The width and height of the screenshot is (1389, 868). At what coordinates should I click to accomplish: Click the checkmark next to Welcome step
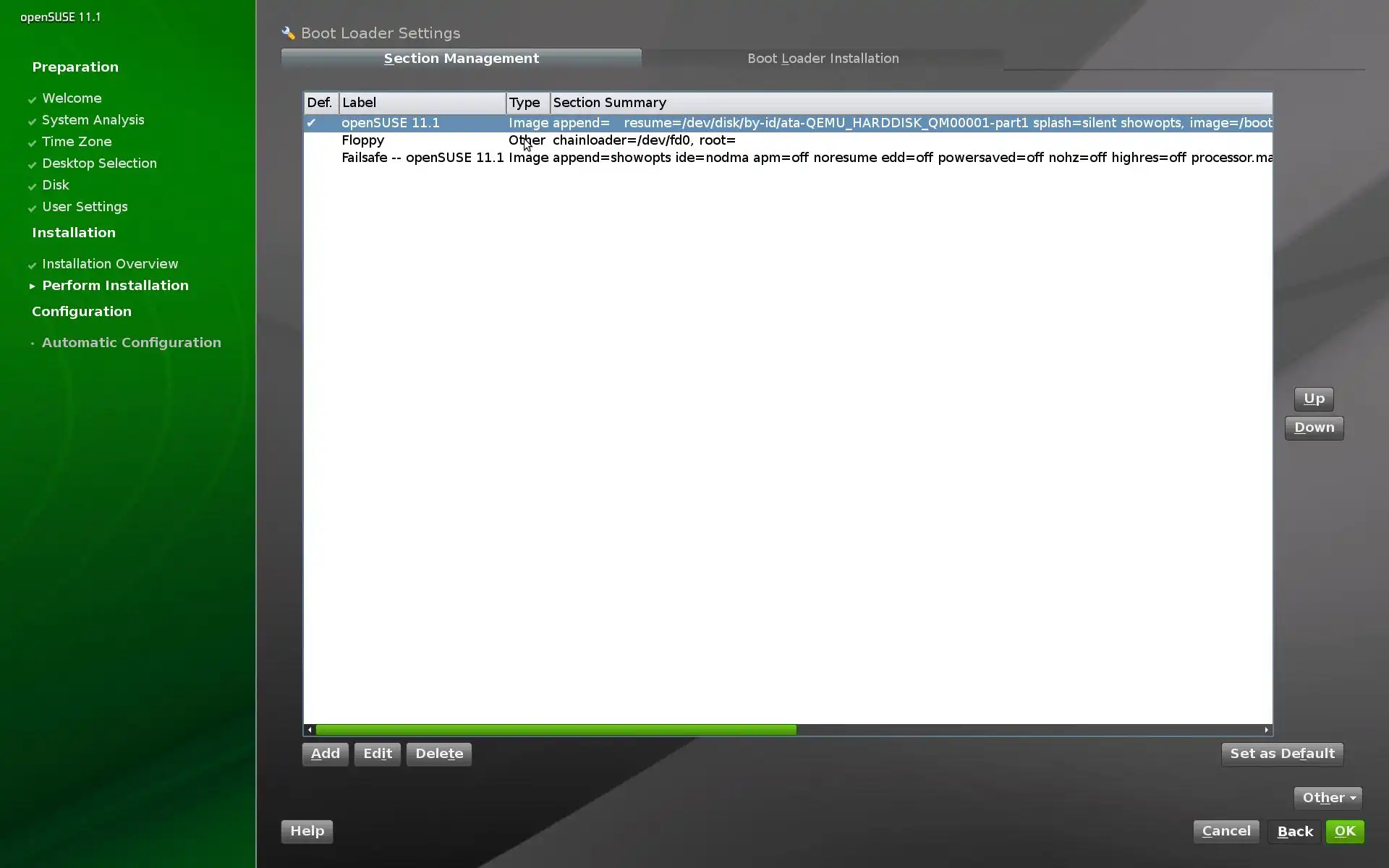32,99
